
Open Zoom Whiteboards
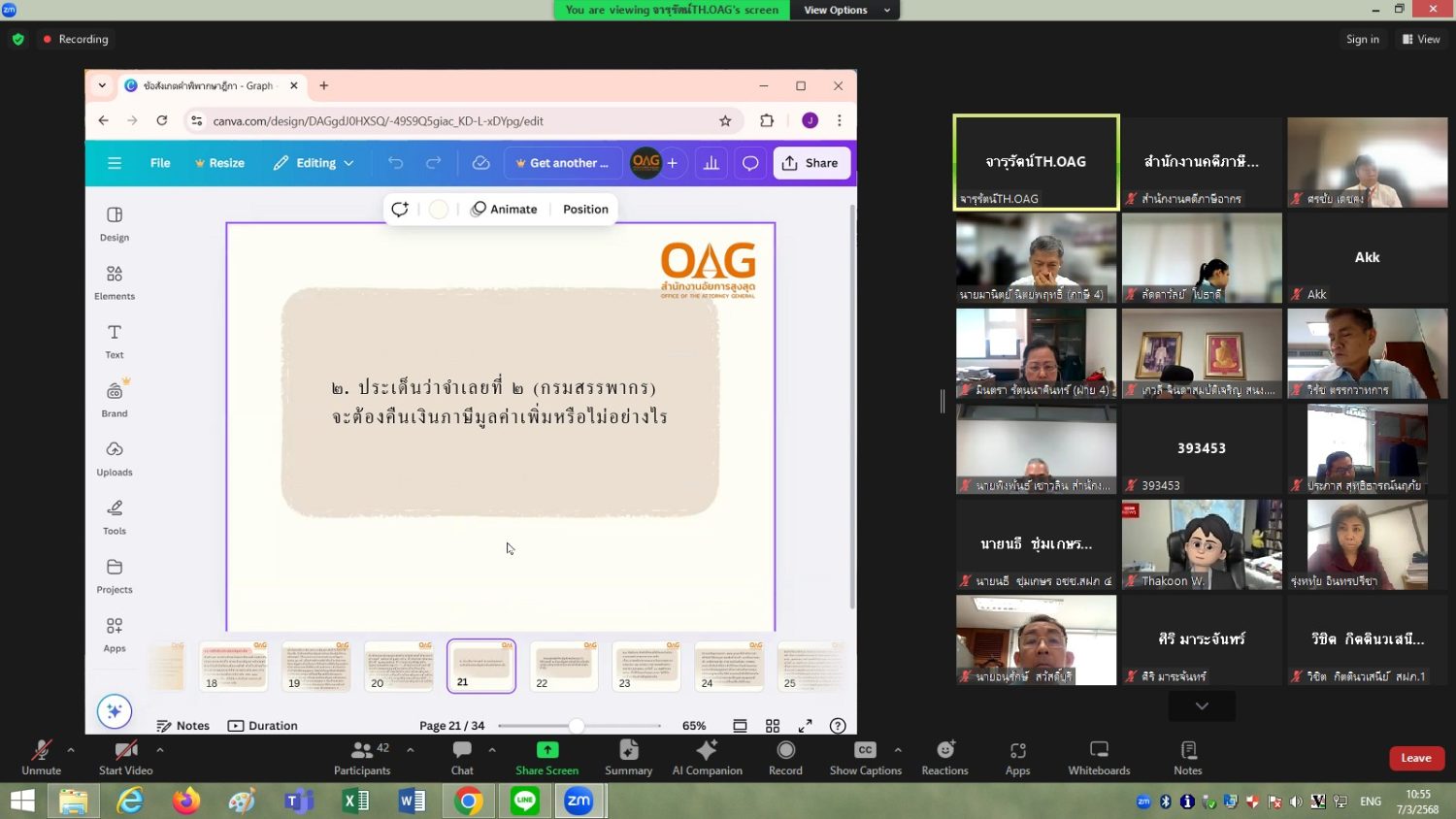[x=1099, y=757]
